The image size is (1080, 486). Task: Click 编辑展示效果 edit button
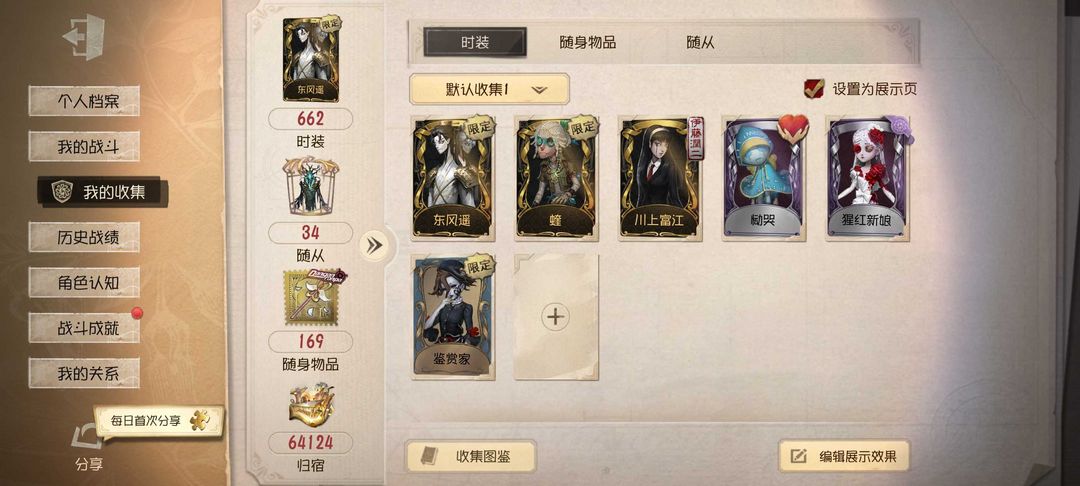point(844,456)
